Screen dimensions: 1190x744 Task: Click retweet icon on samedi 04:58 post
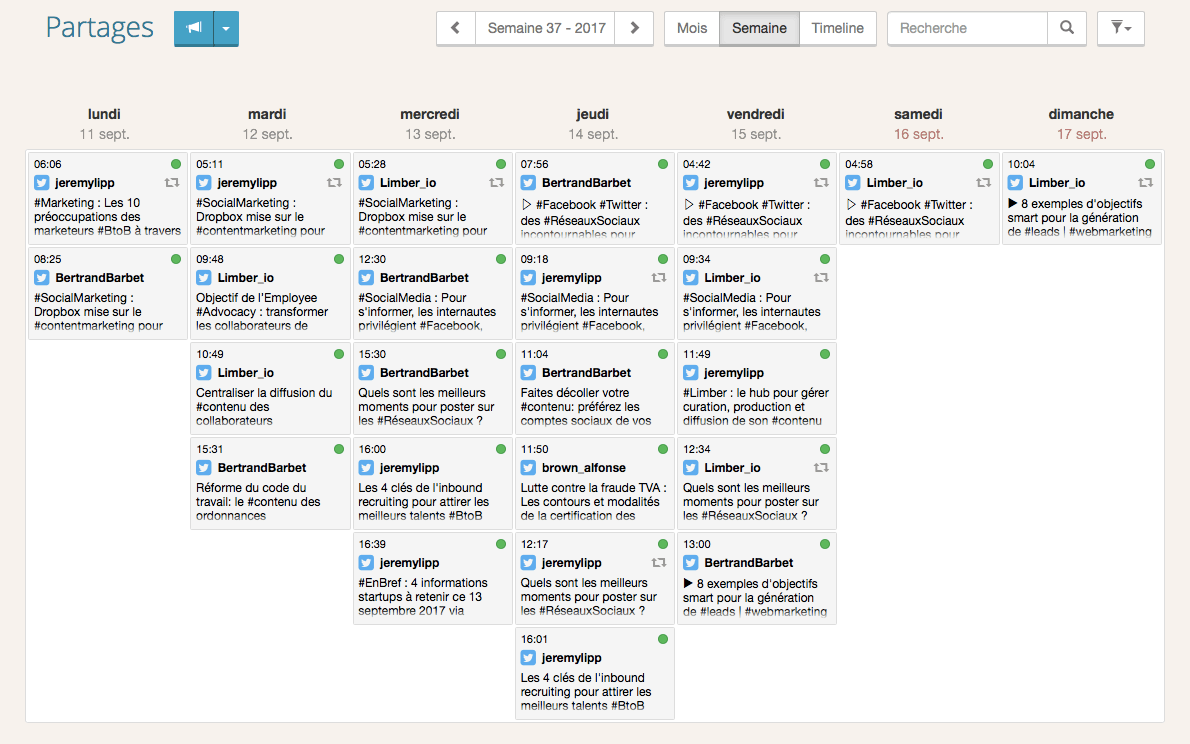(x=983, y=183)
